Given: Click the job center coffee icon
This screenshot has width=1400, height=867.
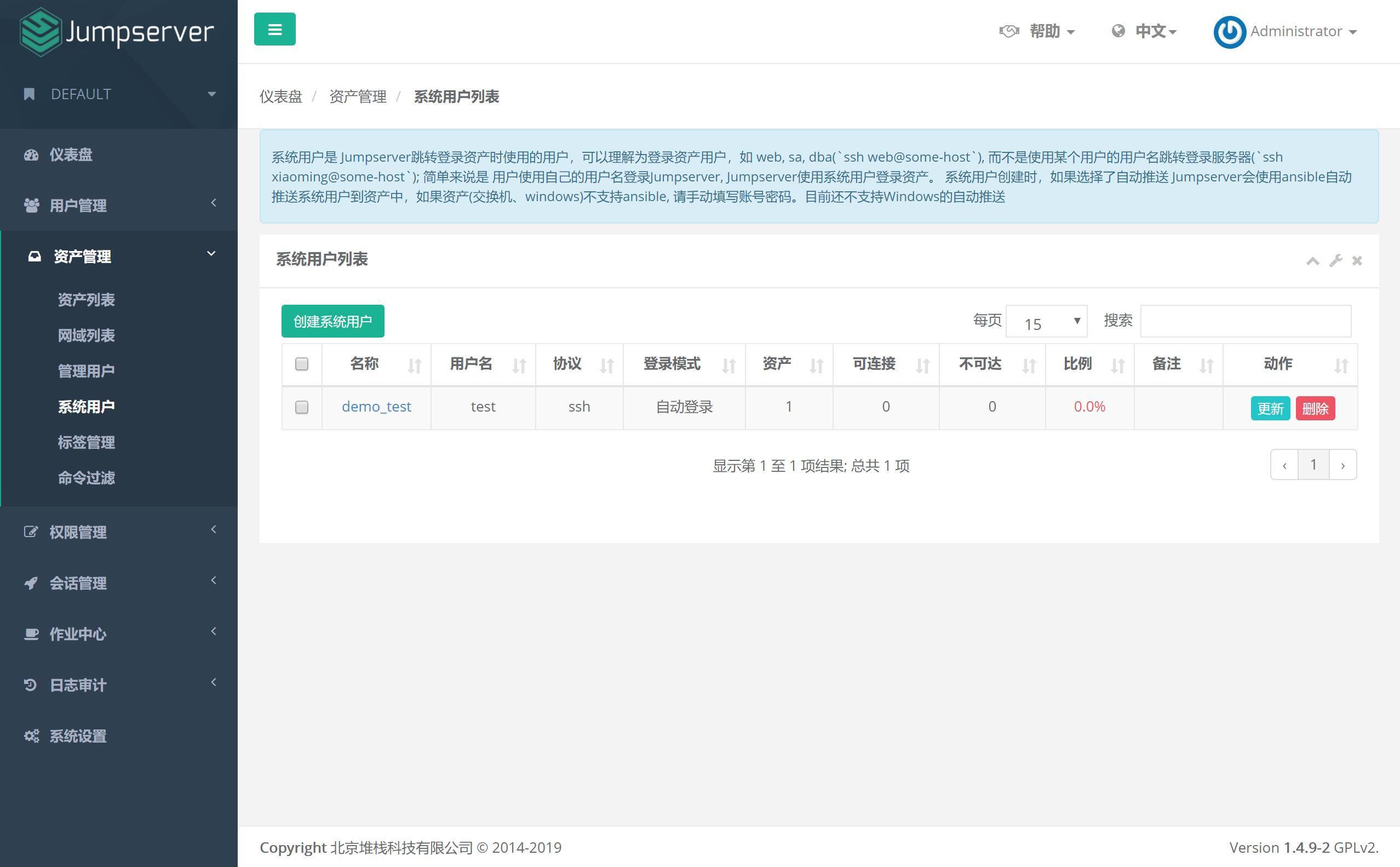Looking at the screenshot, I should [32, 634].
